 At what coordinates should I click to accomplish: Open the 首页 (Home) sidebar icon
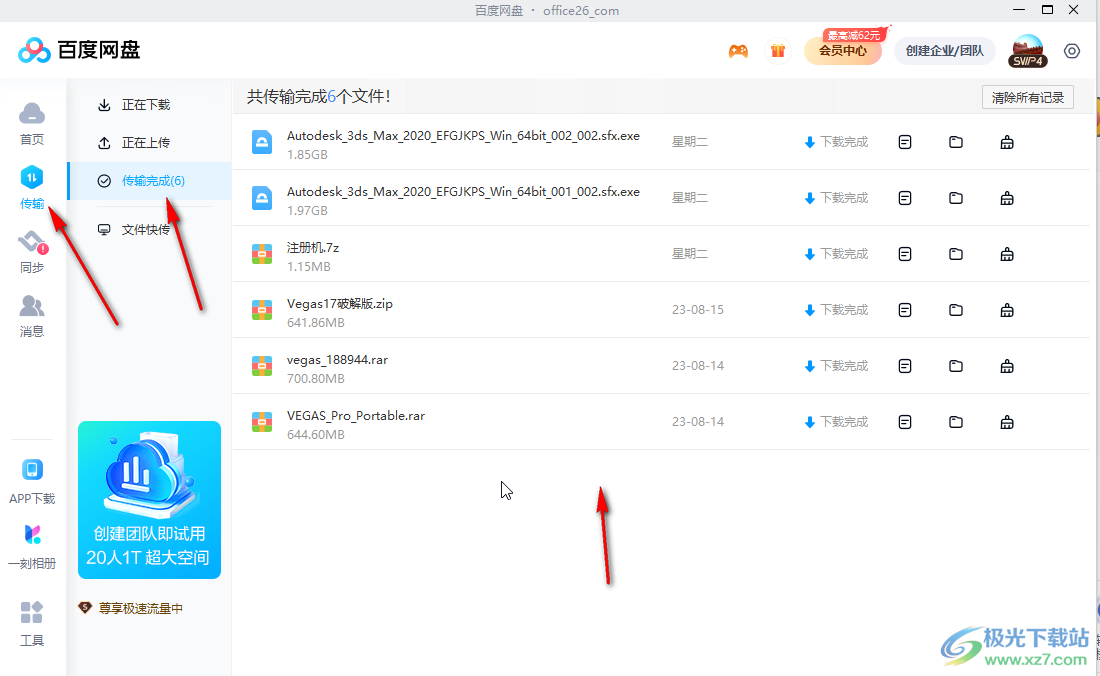coord(31,115)
